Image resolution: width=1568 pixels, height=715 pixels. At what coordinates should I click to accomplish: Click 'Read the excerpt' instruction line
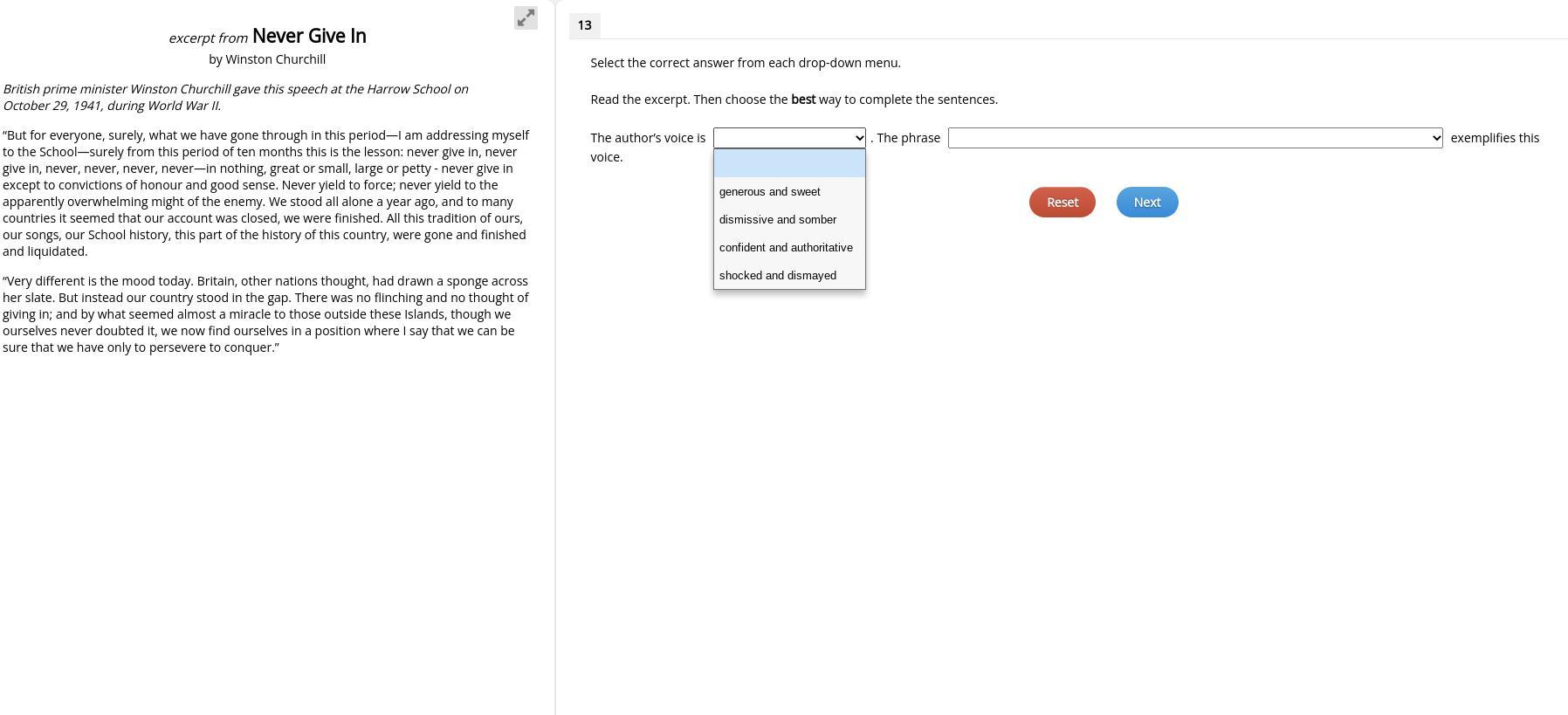point(794,100)
